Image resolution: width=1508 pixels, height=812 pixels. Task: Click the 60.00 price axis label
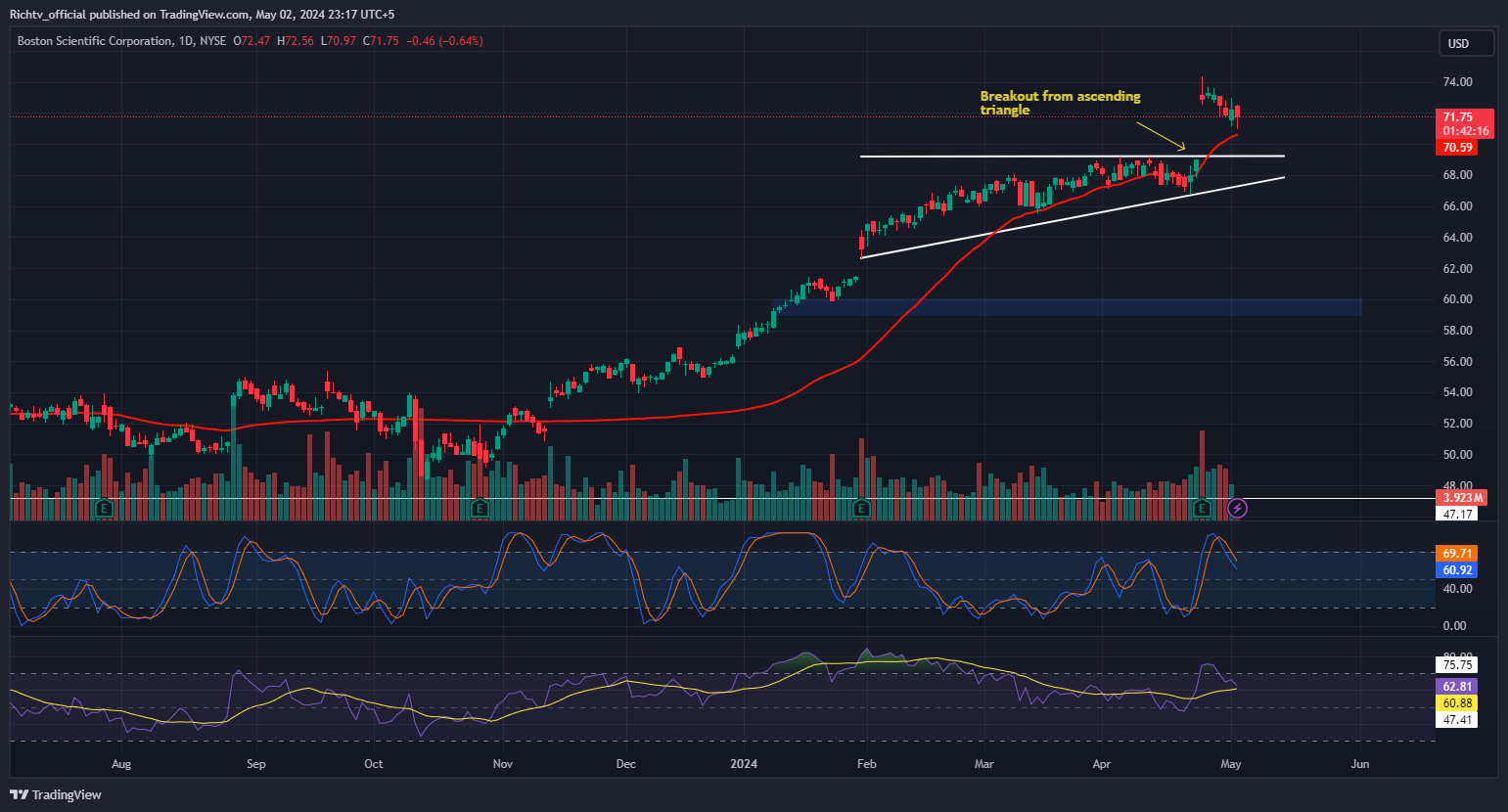(1457, 299)
